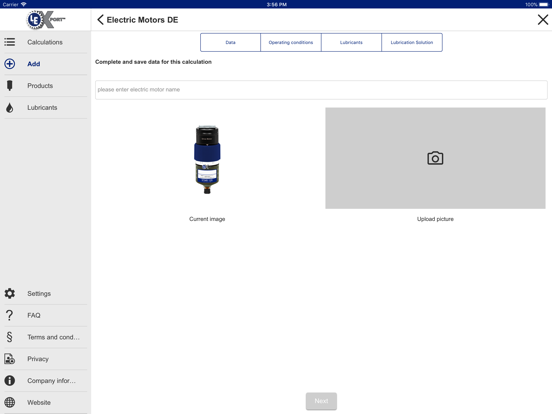Open Terms and conditions entry
Image resolution: width=552 pixels, height=414 pixels.
point(45,337)
